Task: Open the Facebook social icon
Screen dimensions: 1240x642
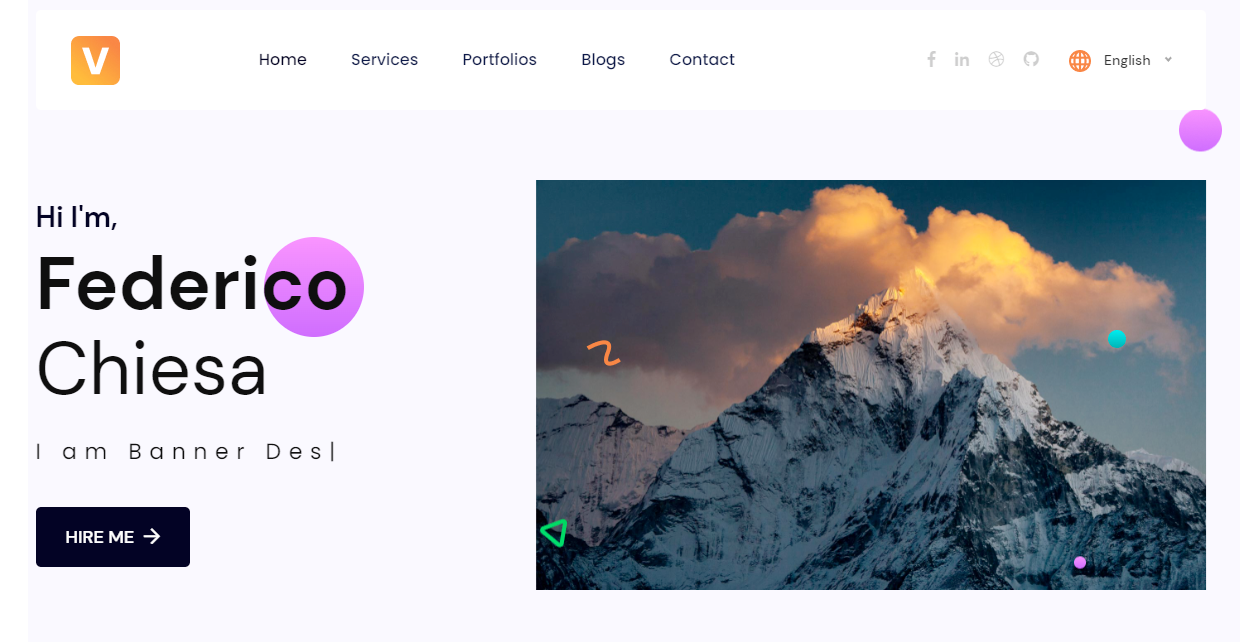Action: pyautogui.click(x=931, y=59)
